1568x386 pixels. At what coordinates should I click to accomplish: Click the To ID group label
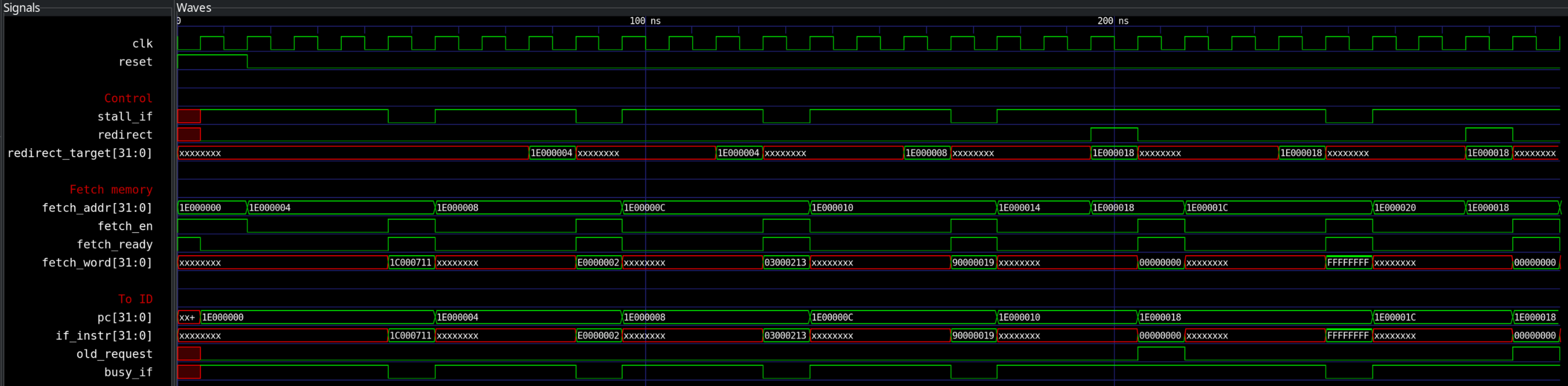coord(135,299)
